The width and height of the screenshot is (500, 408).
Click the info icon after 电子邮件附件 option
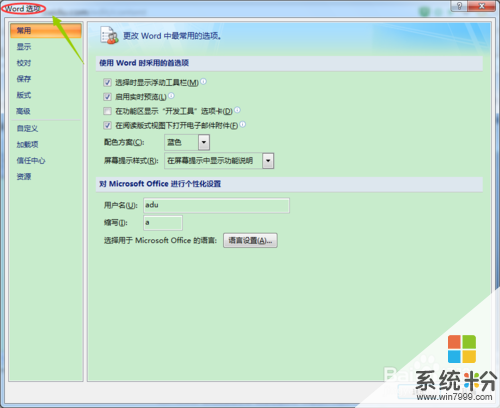point(243,124)
